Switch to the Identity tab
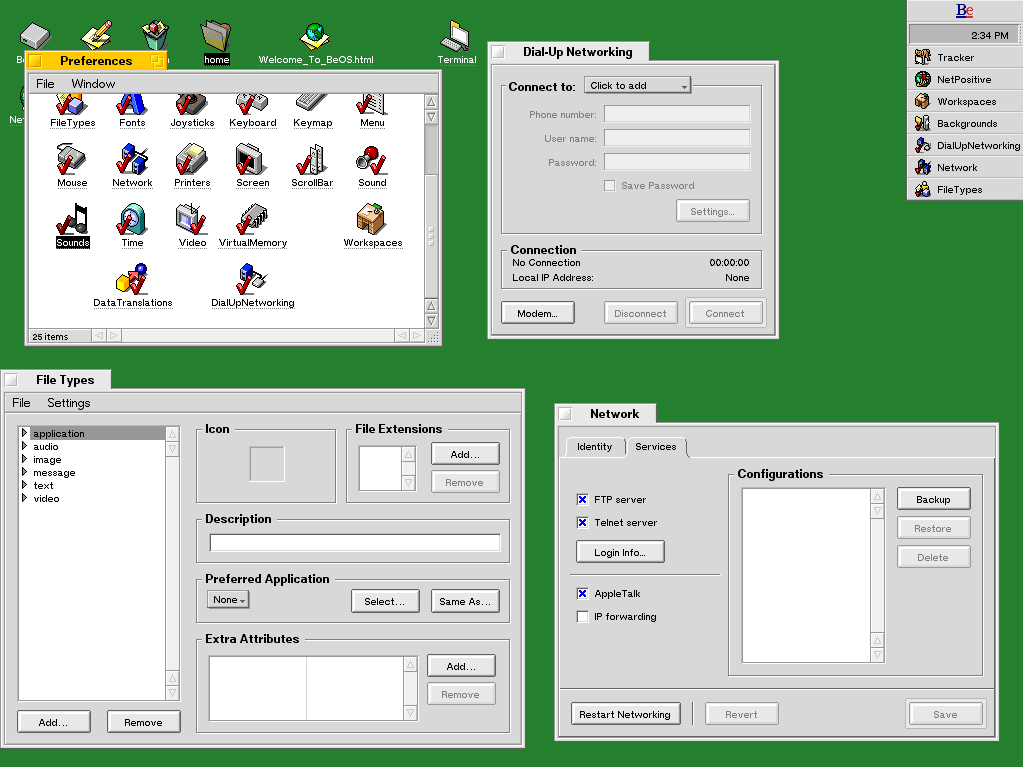Image resolution: width=1024 pixels, height=768 pixels. 594,447
